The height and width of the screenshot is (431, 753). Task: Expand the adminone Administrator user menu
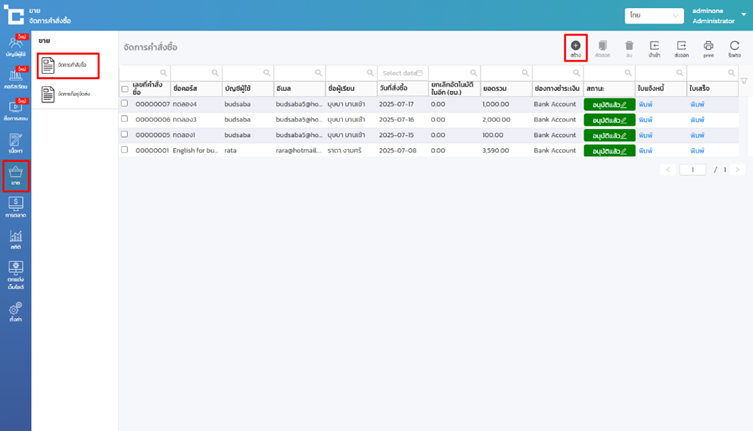coord(715,16)
